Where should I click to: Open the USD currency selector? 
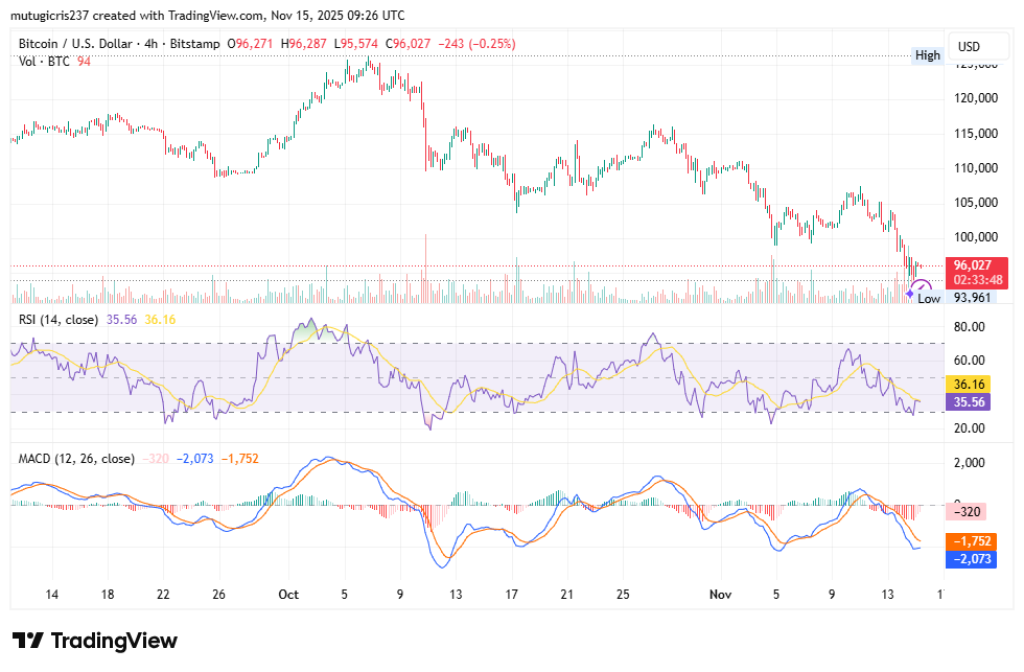click(x=969, y=47)
